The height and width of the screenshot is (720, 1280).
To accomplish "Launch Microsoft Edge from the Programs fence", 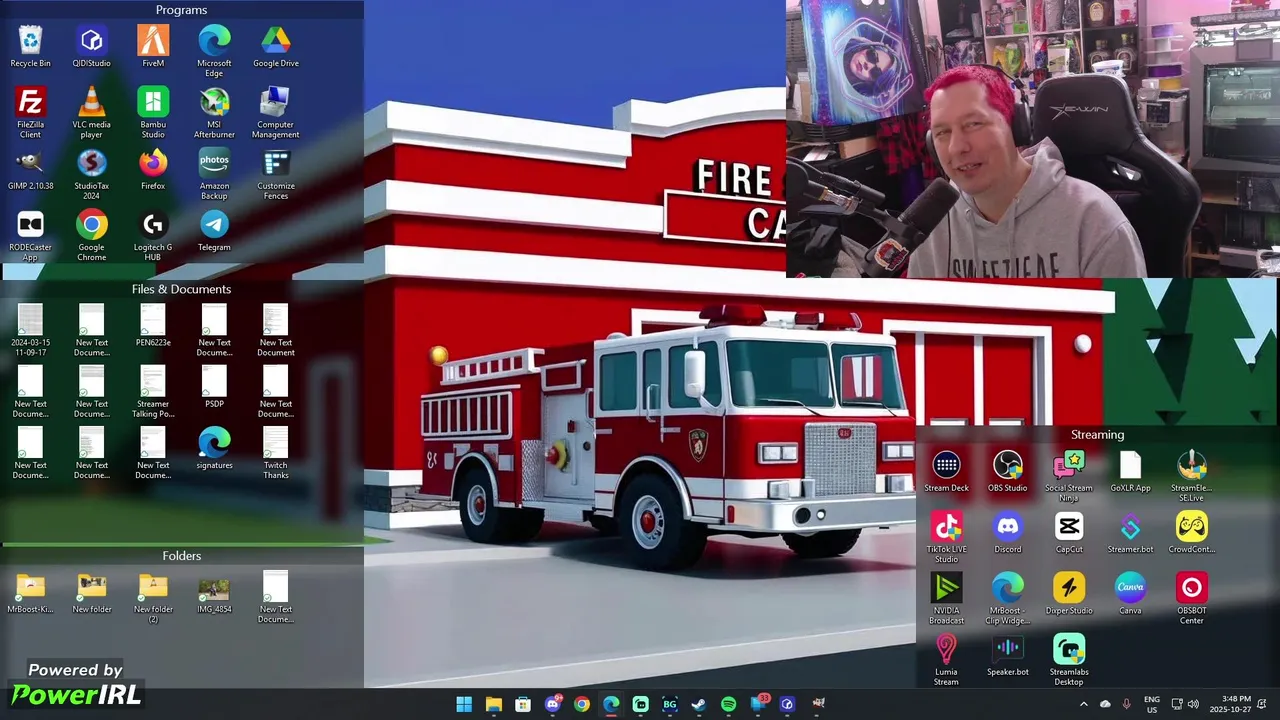I will tap(214, 52).
